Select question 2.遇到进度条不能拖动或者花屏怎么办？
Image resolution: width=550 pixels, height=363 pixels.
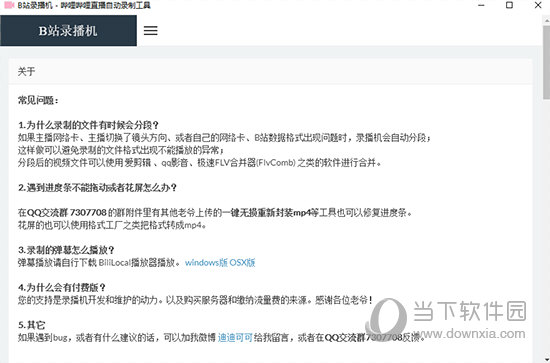coord(98,188)
